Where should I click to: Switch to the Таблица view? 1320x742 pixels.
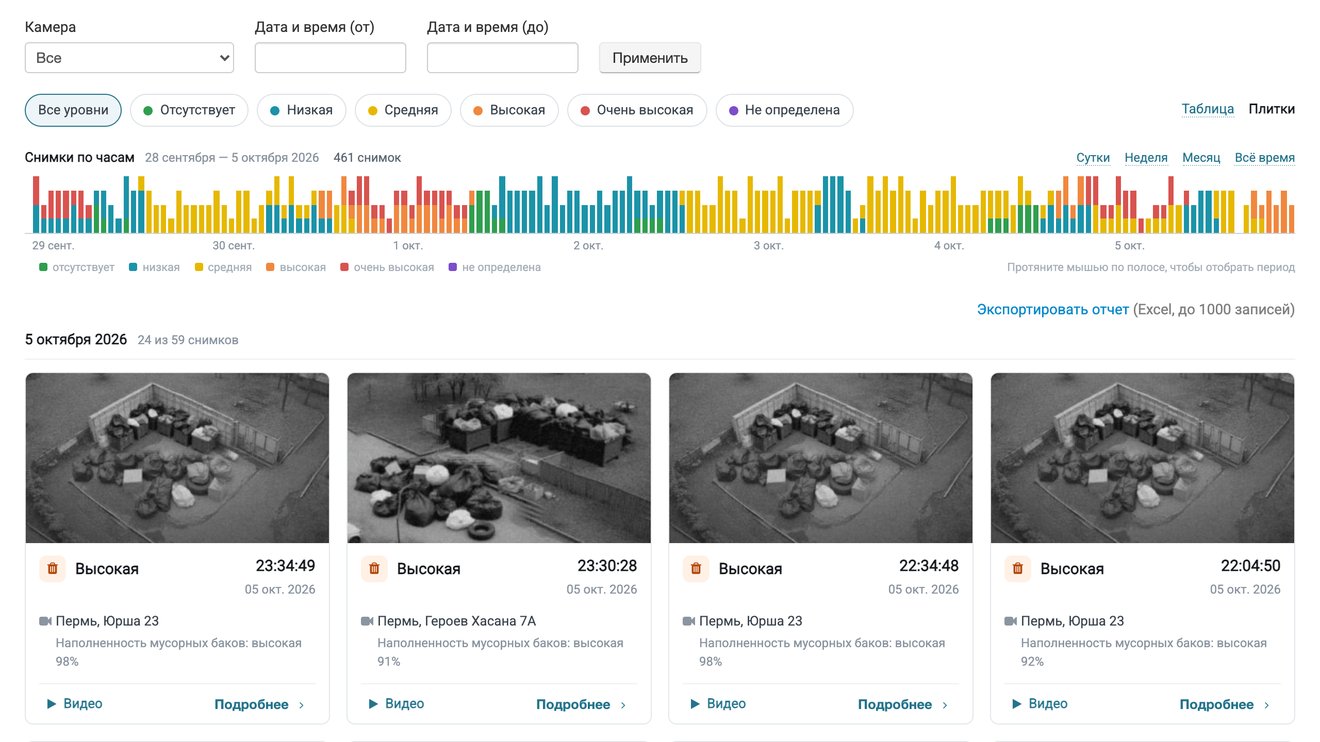(1208, 109)
